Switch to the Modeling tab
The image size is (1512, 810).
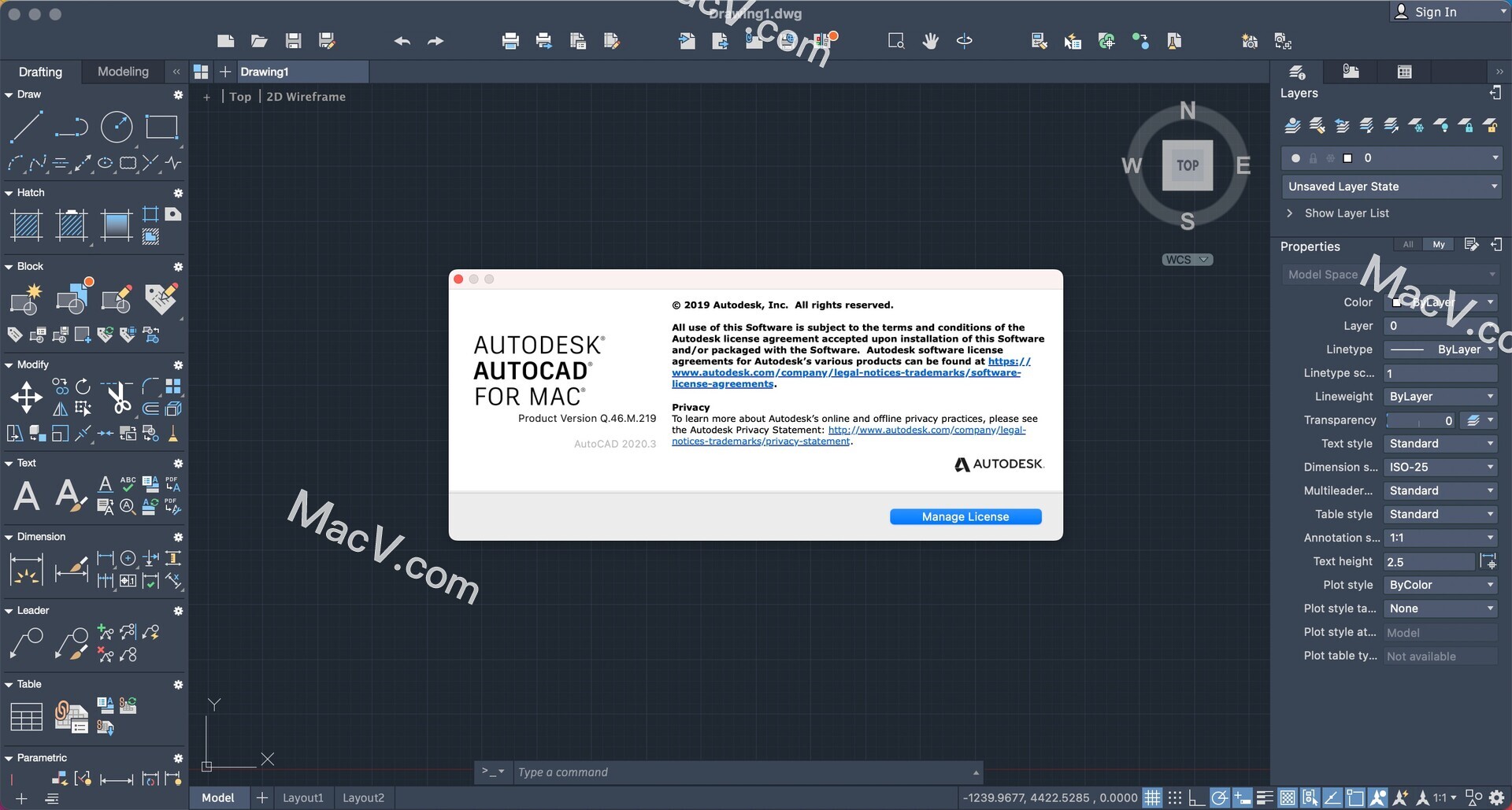(123, 71)
